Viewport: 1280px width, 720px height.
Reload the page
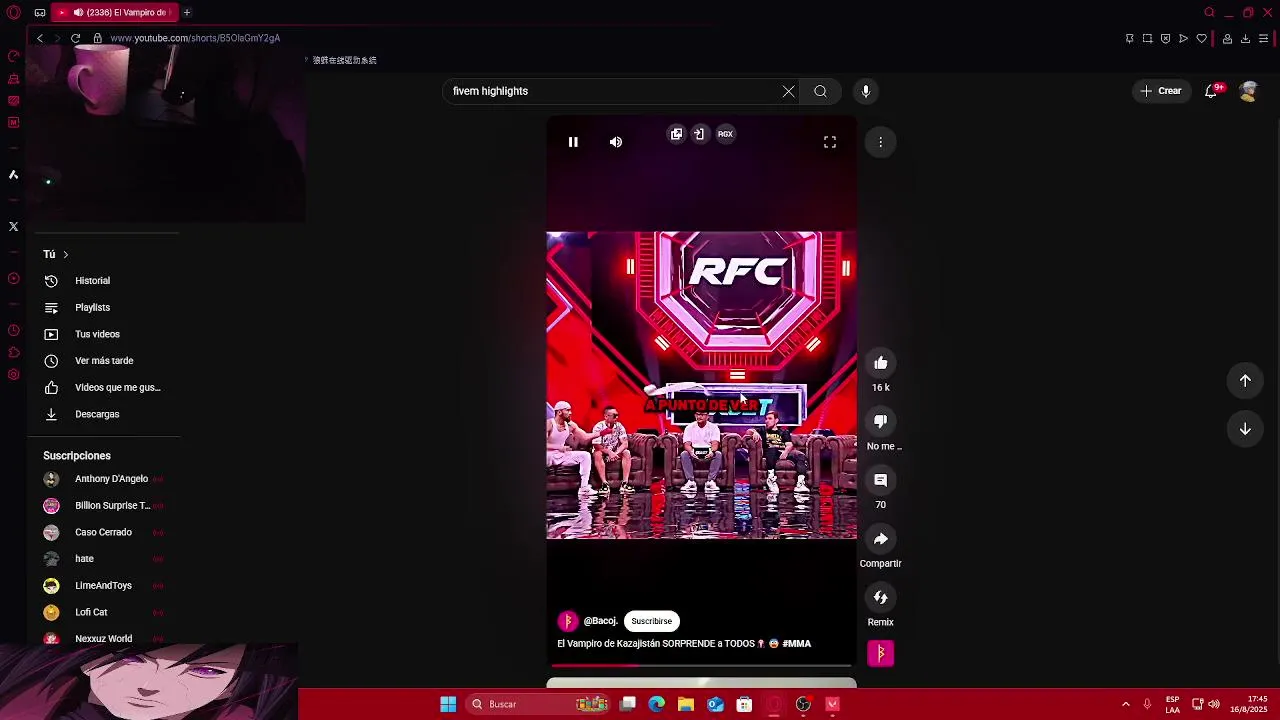tap(75, 38)
